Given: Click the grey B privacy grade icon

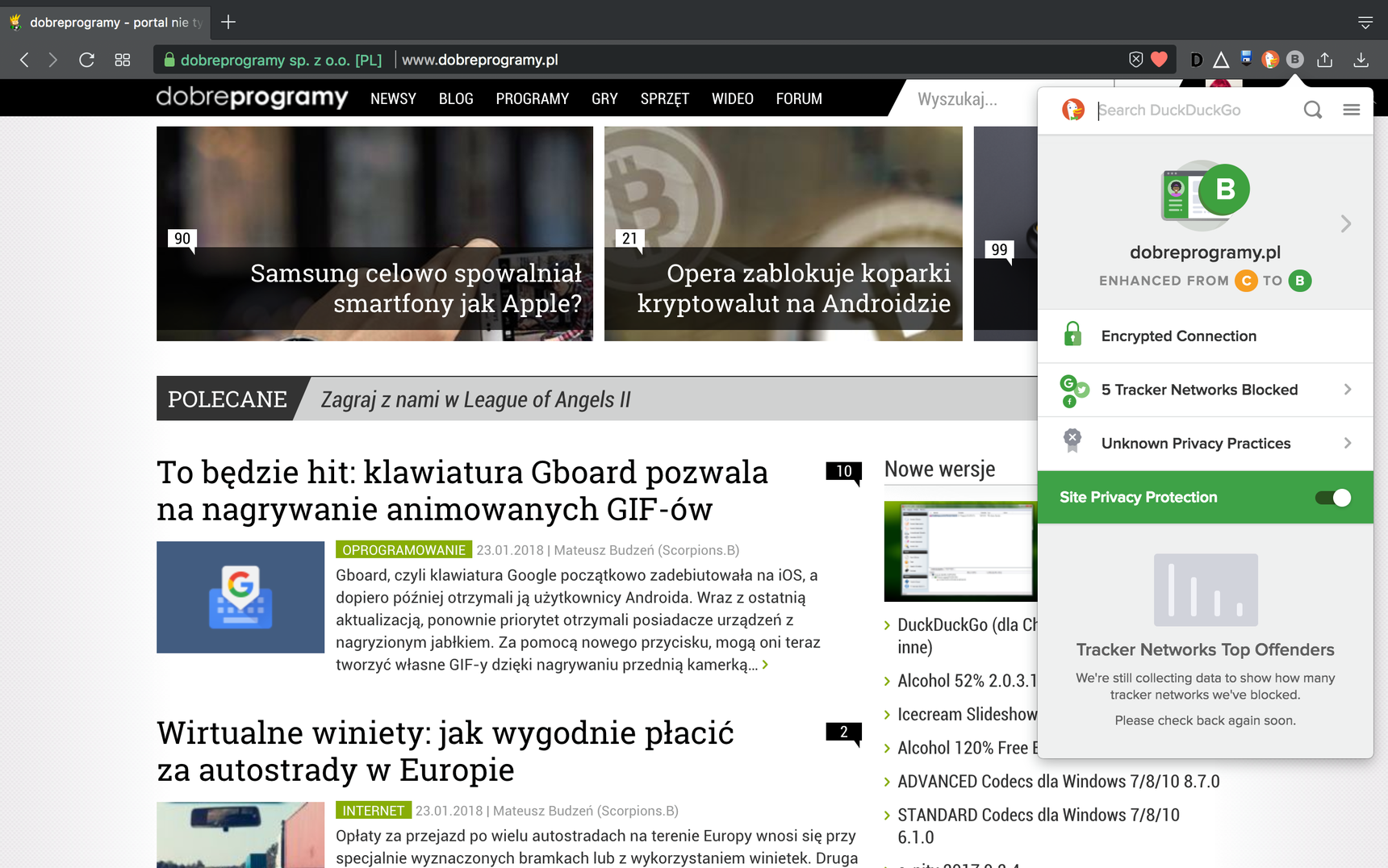Looking at the screenshot, I should coord(1295,59).
